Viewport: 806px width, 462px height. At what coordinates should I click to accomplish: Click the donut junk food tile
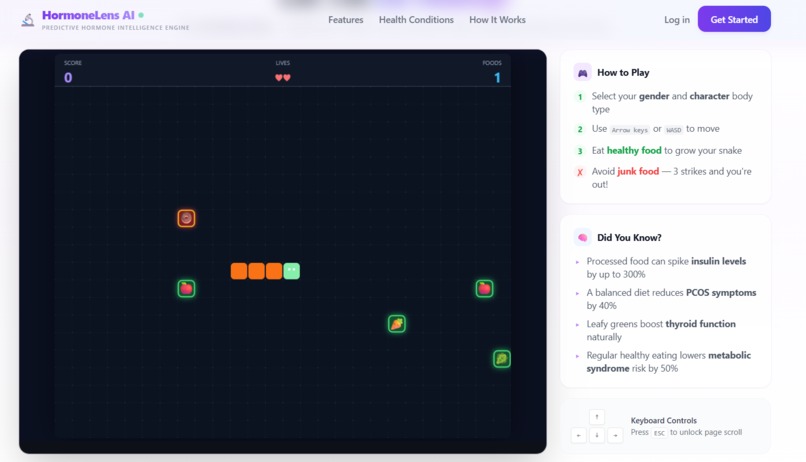coord(186,218)
